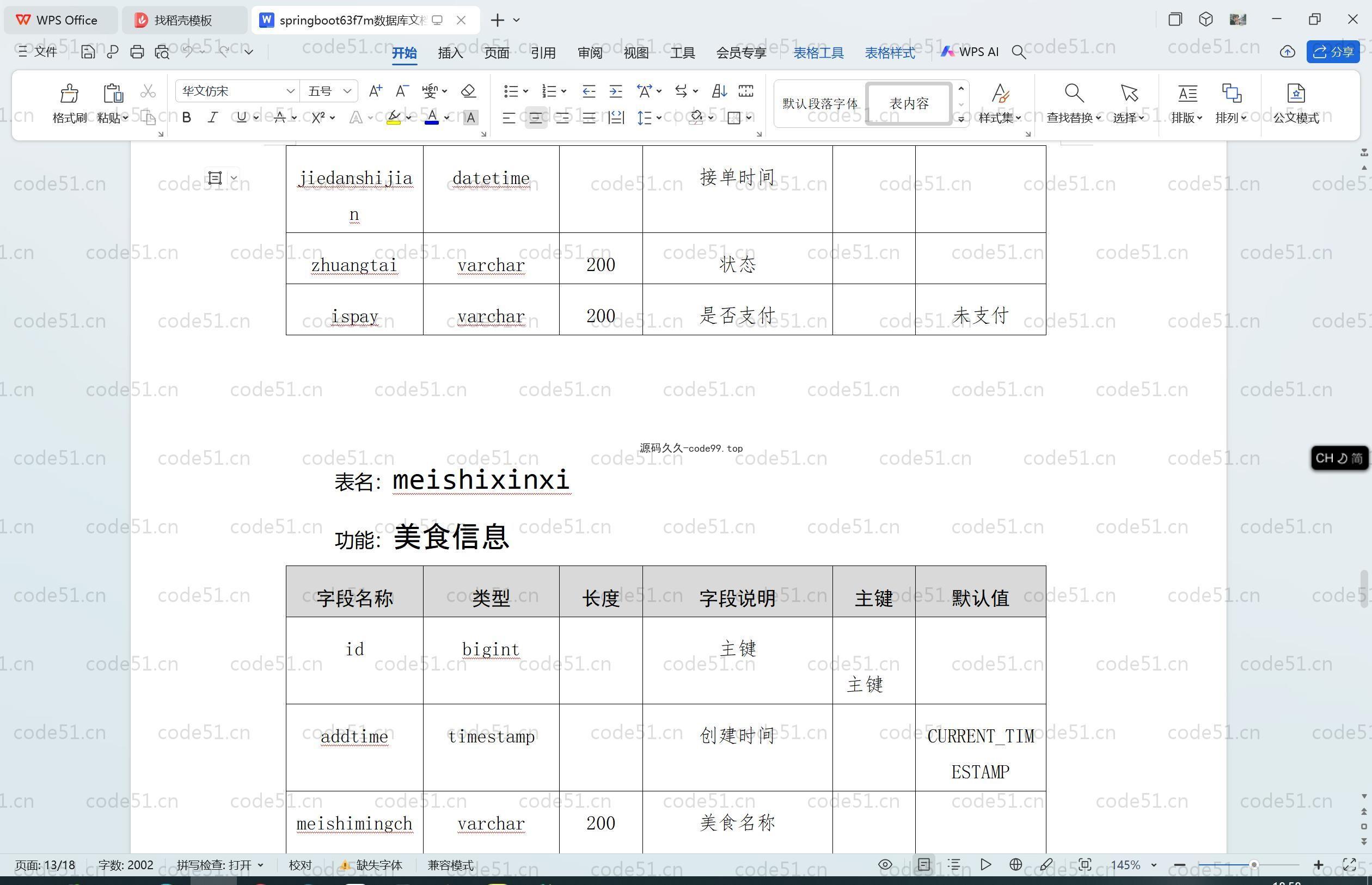Click the outline view icon in status bar

(x=954, y=864)
